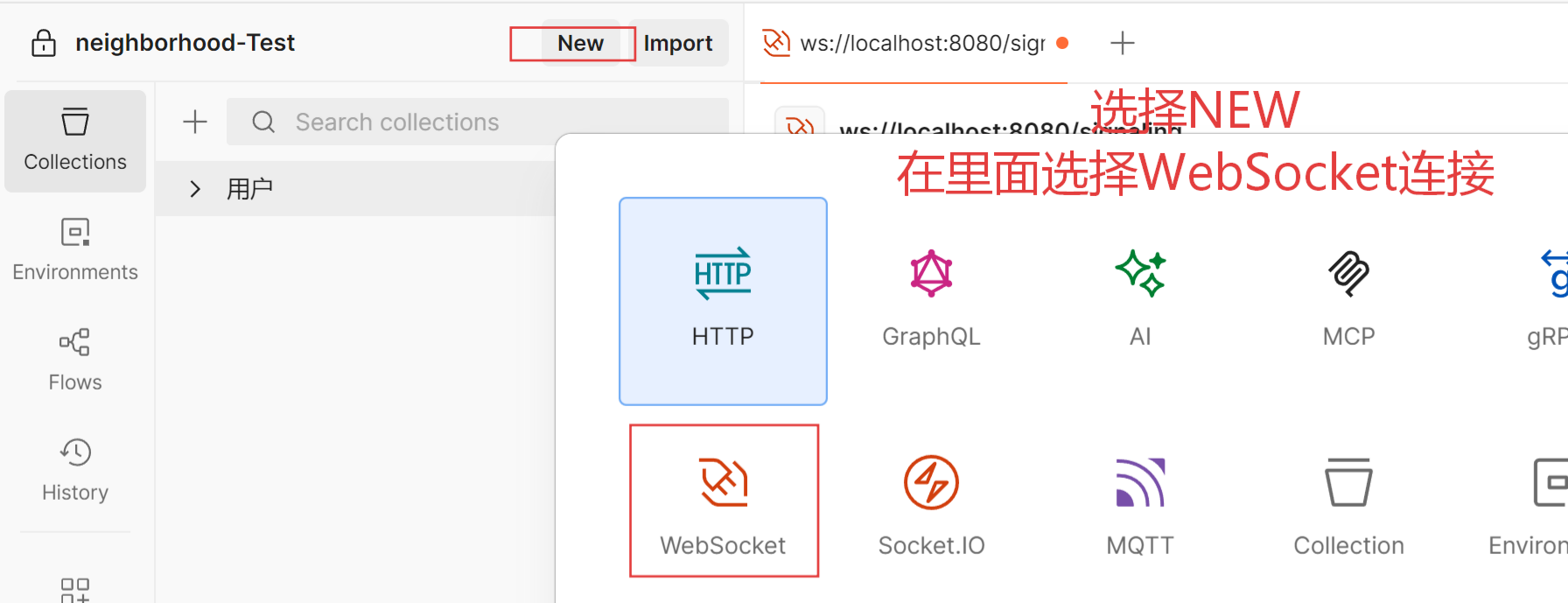Choose the WebSocket request tile
Viewport: 1568px width, 603px height.
click(724, 501)
